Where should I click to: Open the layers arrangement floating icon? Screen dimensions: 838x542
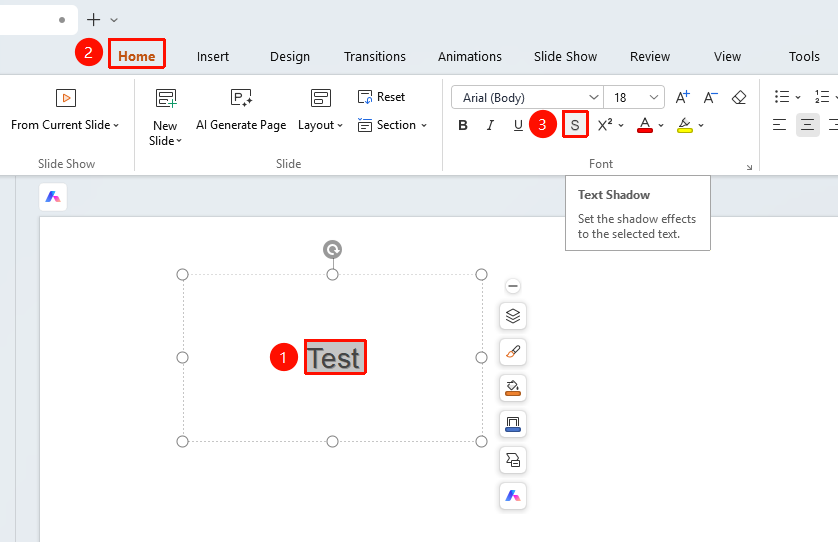513,316
